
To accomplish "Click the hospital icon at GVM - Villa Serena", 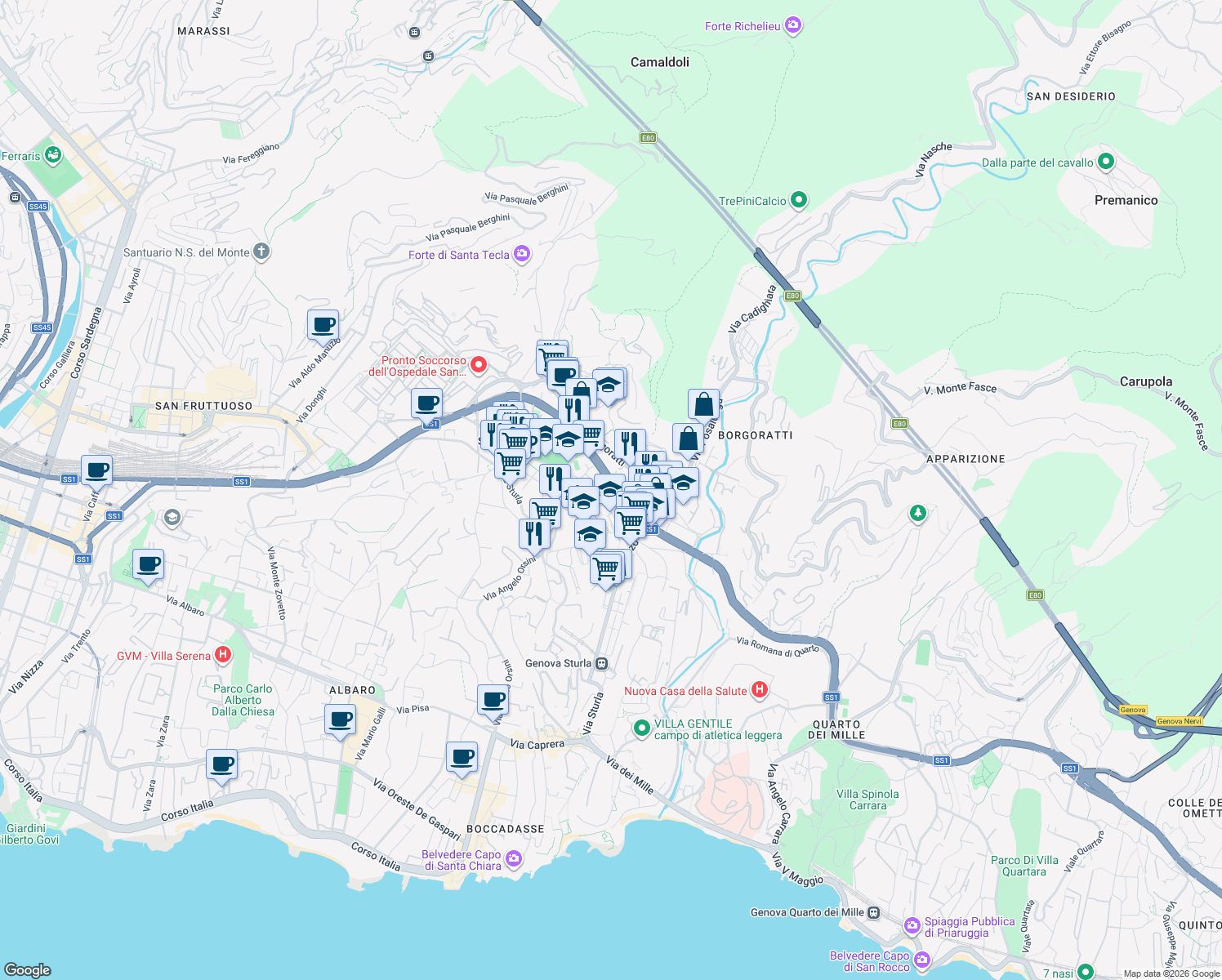I will click(222, 654).
